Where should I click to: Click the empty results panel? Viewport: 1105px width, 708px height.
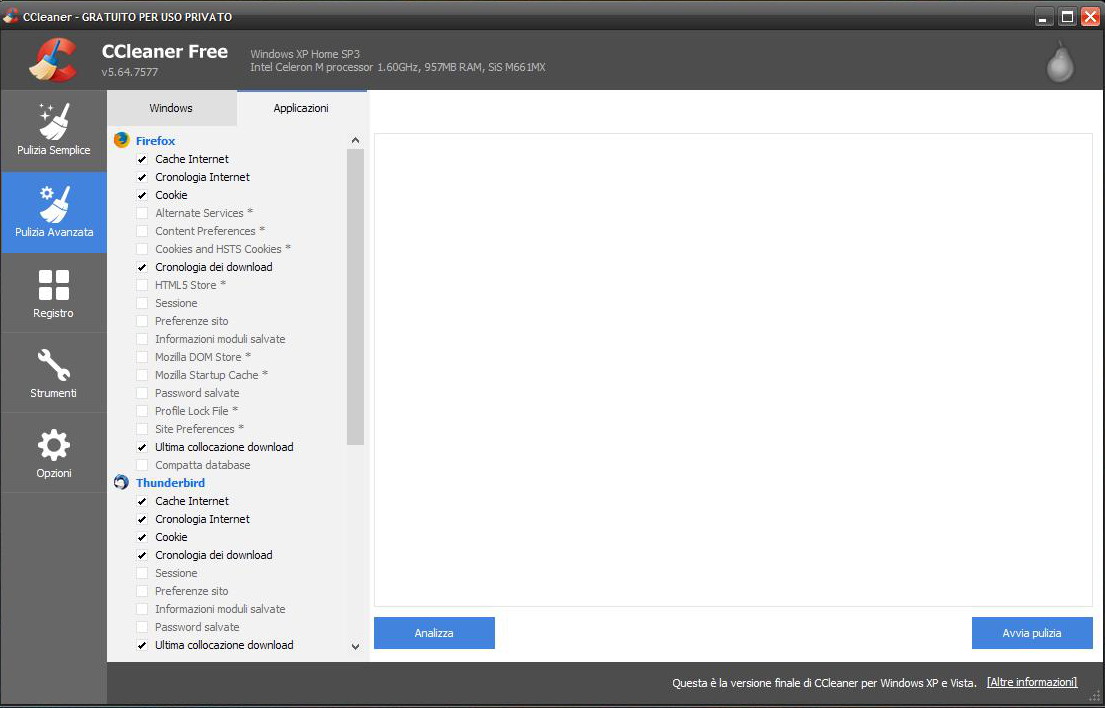[733, 370]
